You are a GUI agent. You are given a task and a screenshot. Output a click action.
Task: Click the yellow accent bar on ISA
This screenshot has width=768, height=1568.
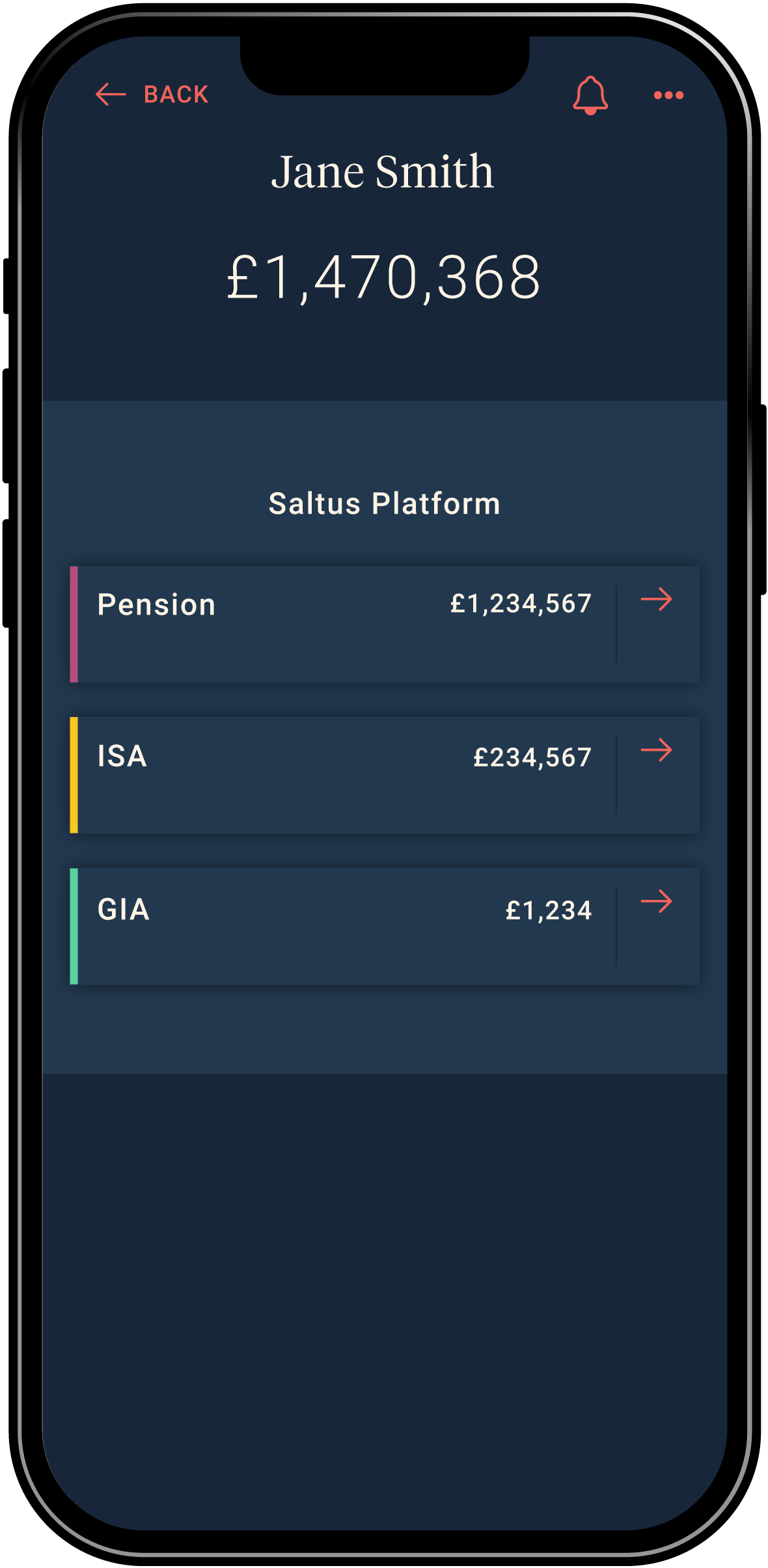click(x=74, y=775)
